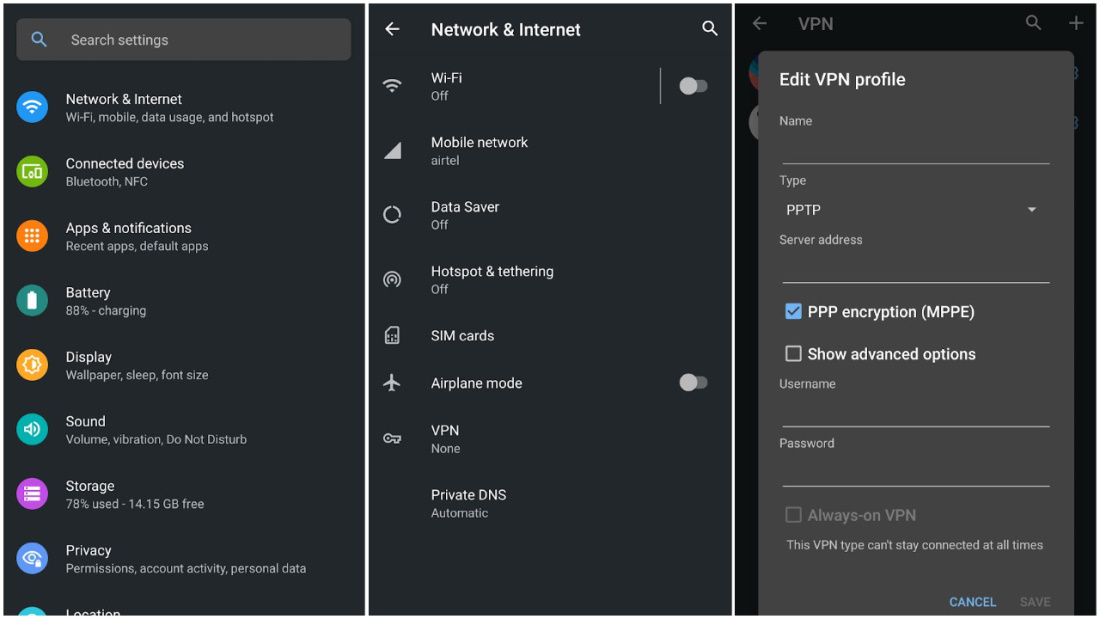Open the Privacy settings row
The image size is (1100, 619).
[x=184, y=559]
